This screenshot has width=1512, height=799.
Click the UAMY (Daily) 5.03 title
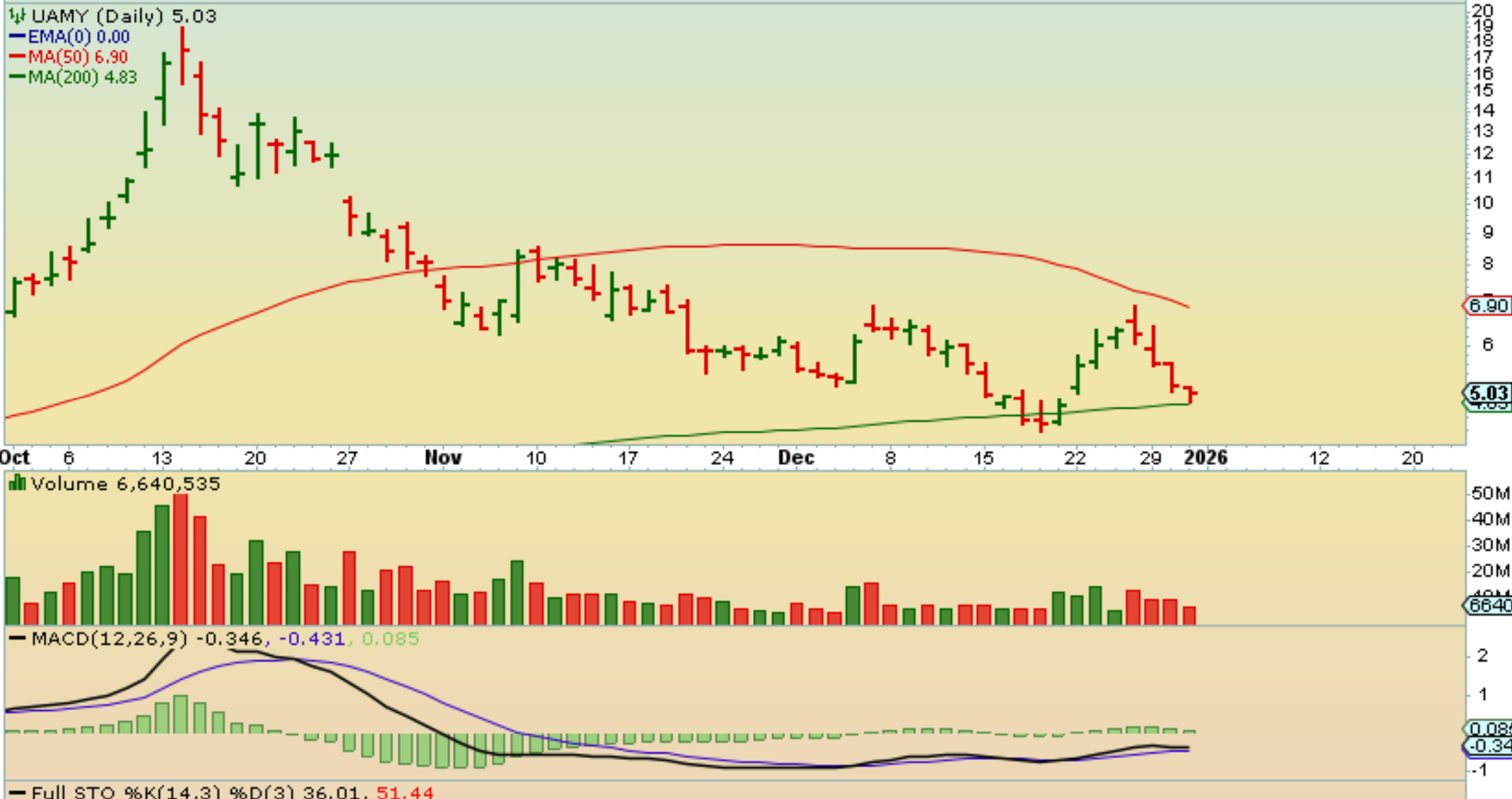click(124, 15)
